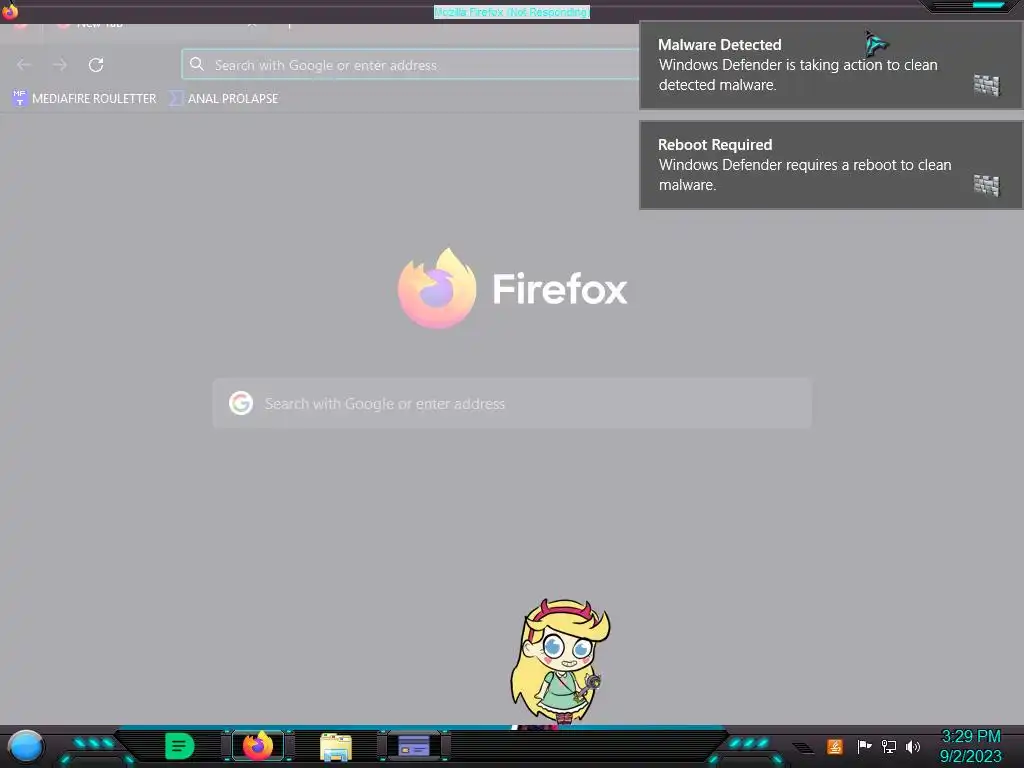Click the MediaFire Rouletter bookmark favicon
Image resolution: width=1024 pixels, height=768 pixels.
coord(20,98)
